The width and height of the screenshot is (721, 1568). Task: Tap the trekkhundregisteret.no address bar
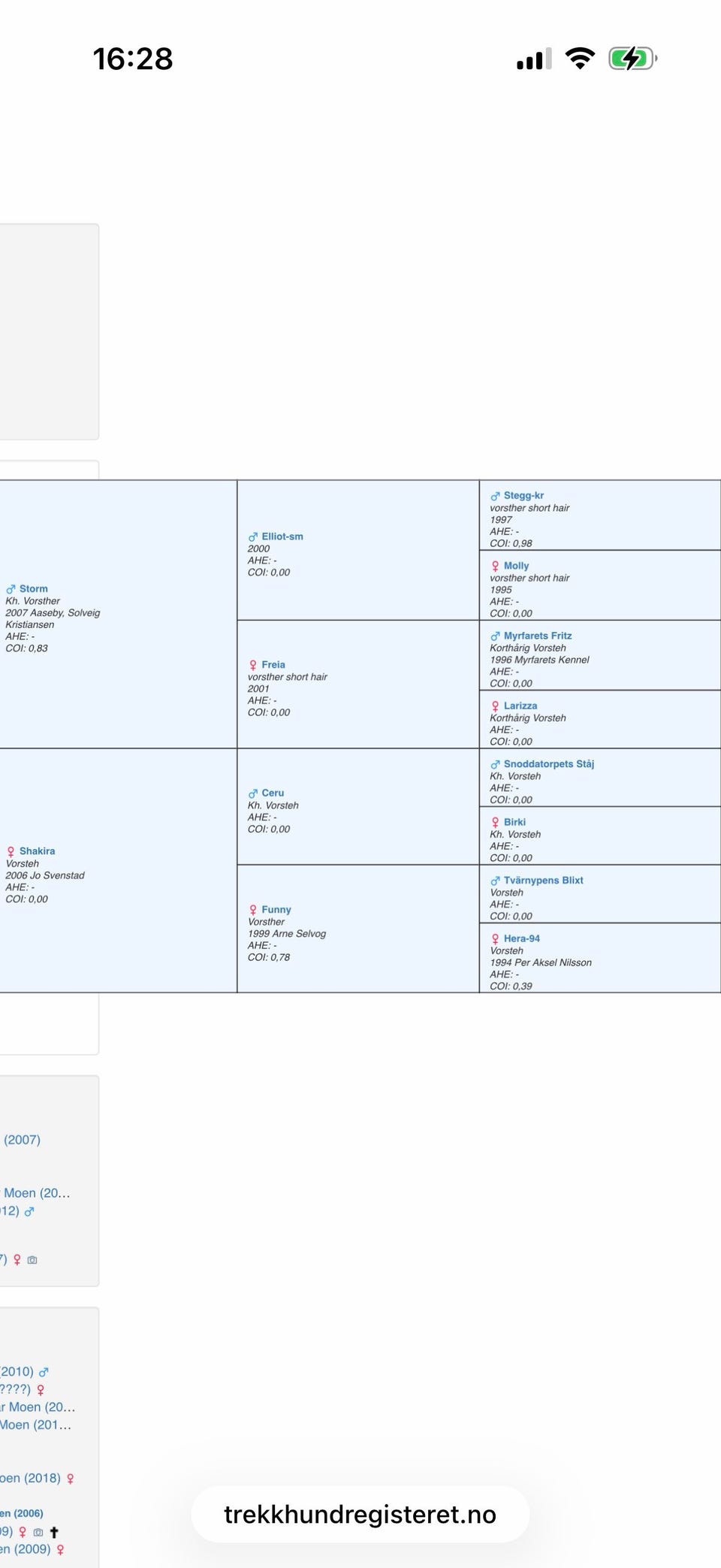[x=360, y=1514]
